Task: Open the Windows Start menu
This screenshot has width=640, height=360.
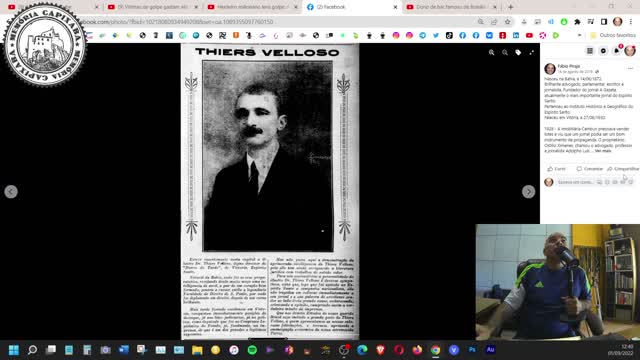Action: coord(14,350)
